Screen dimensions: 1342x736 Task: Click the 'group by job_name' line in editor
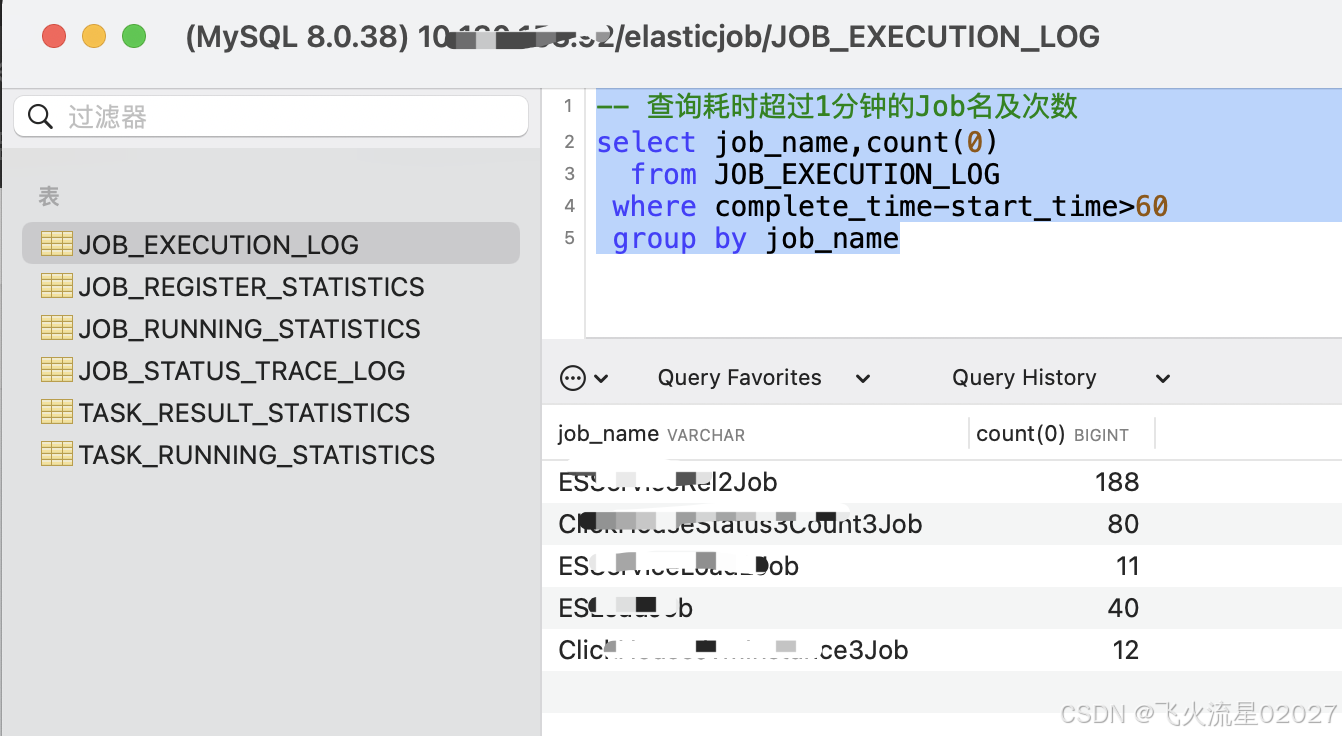tap(755, 238)
